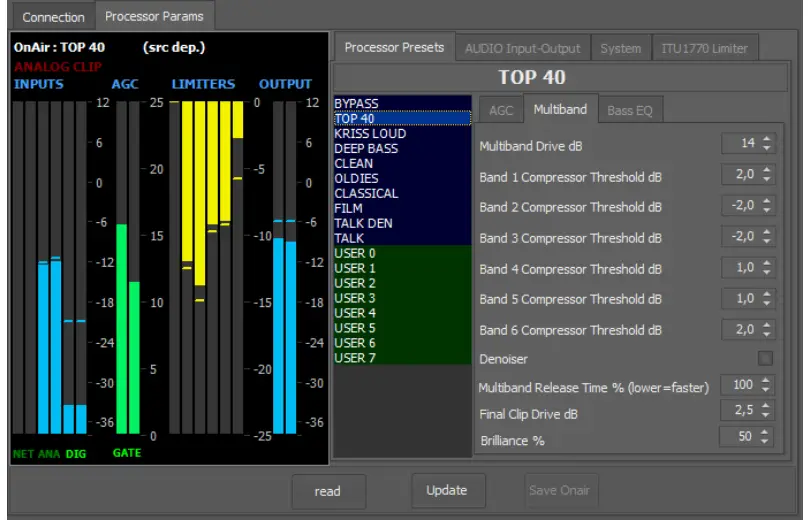Select the BYPASS preset
The width and height of the screenshot is (808, 520).
pos(402,104)
